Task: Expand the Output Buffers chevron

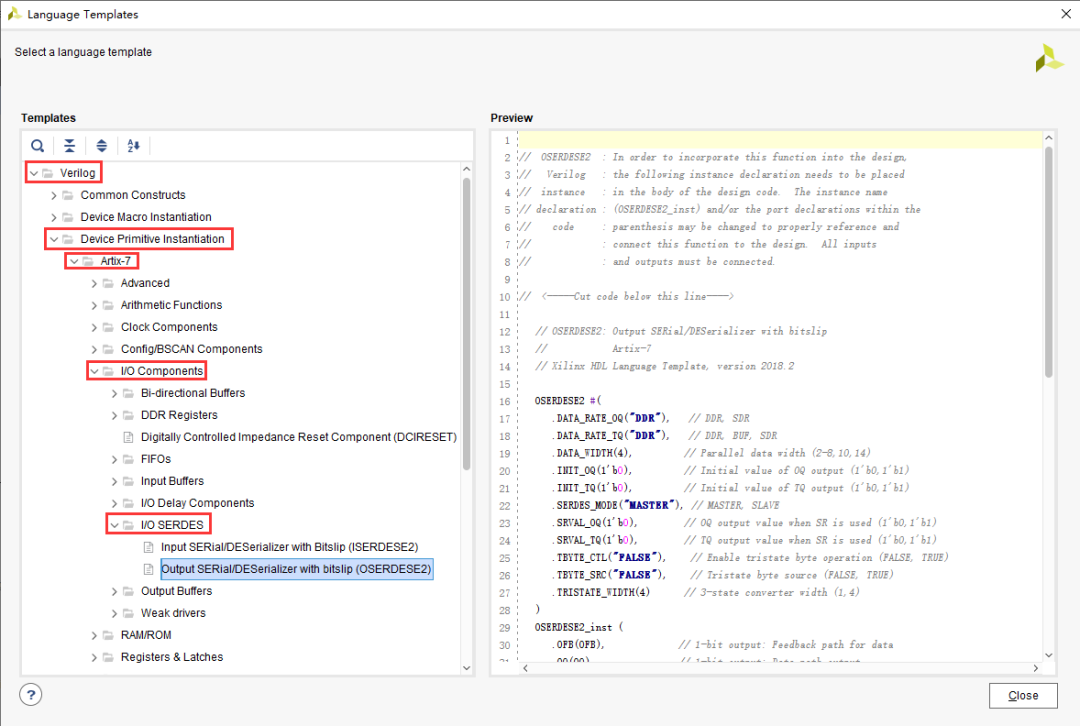Action: point(114,592)
